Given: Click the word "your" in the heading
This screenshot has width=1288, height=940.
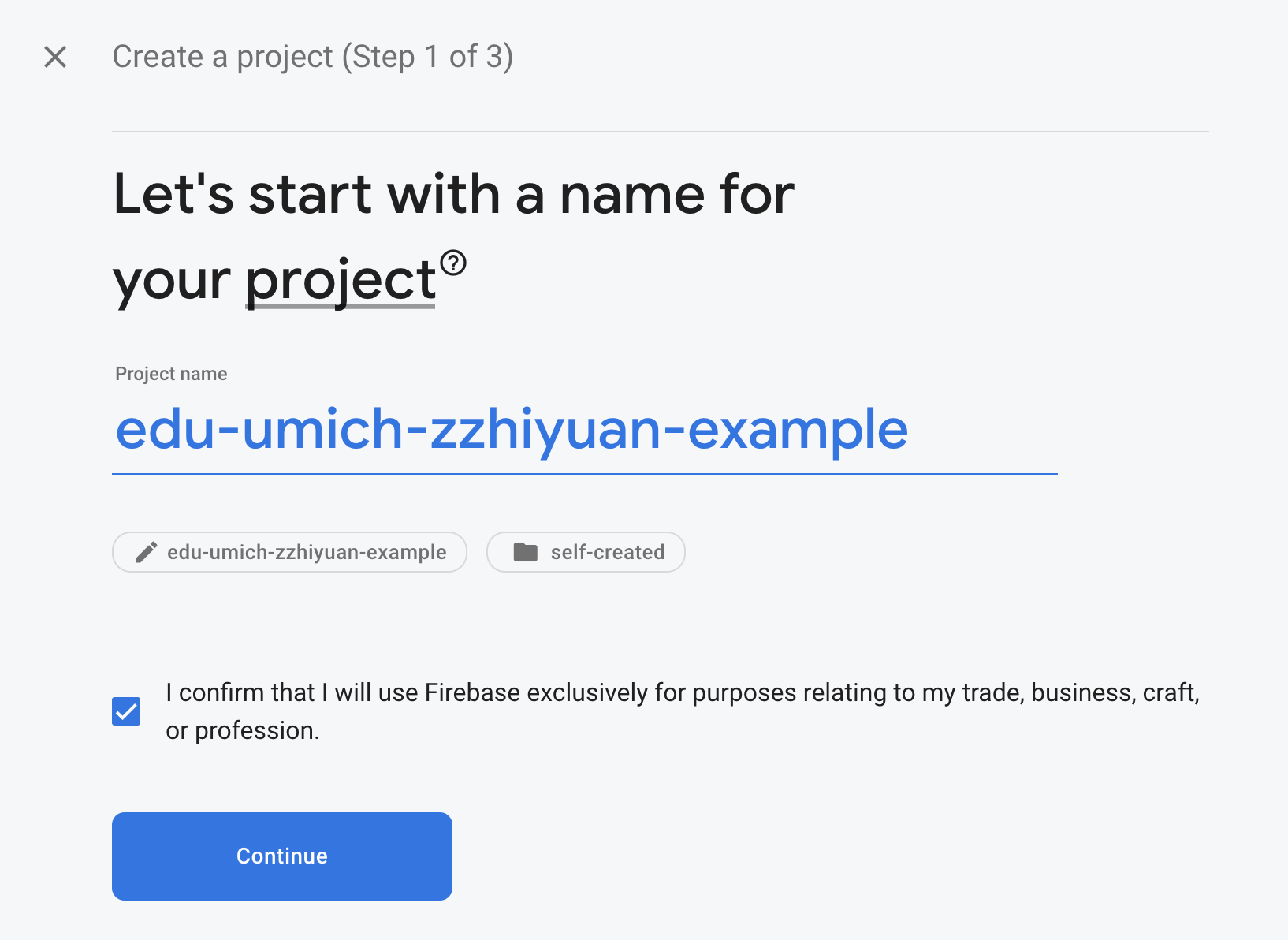Looking at the screenshot, I should (x=172, y=282).
